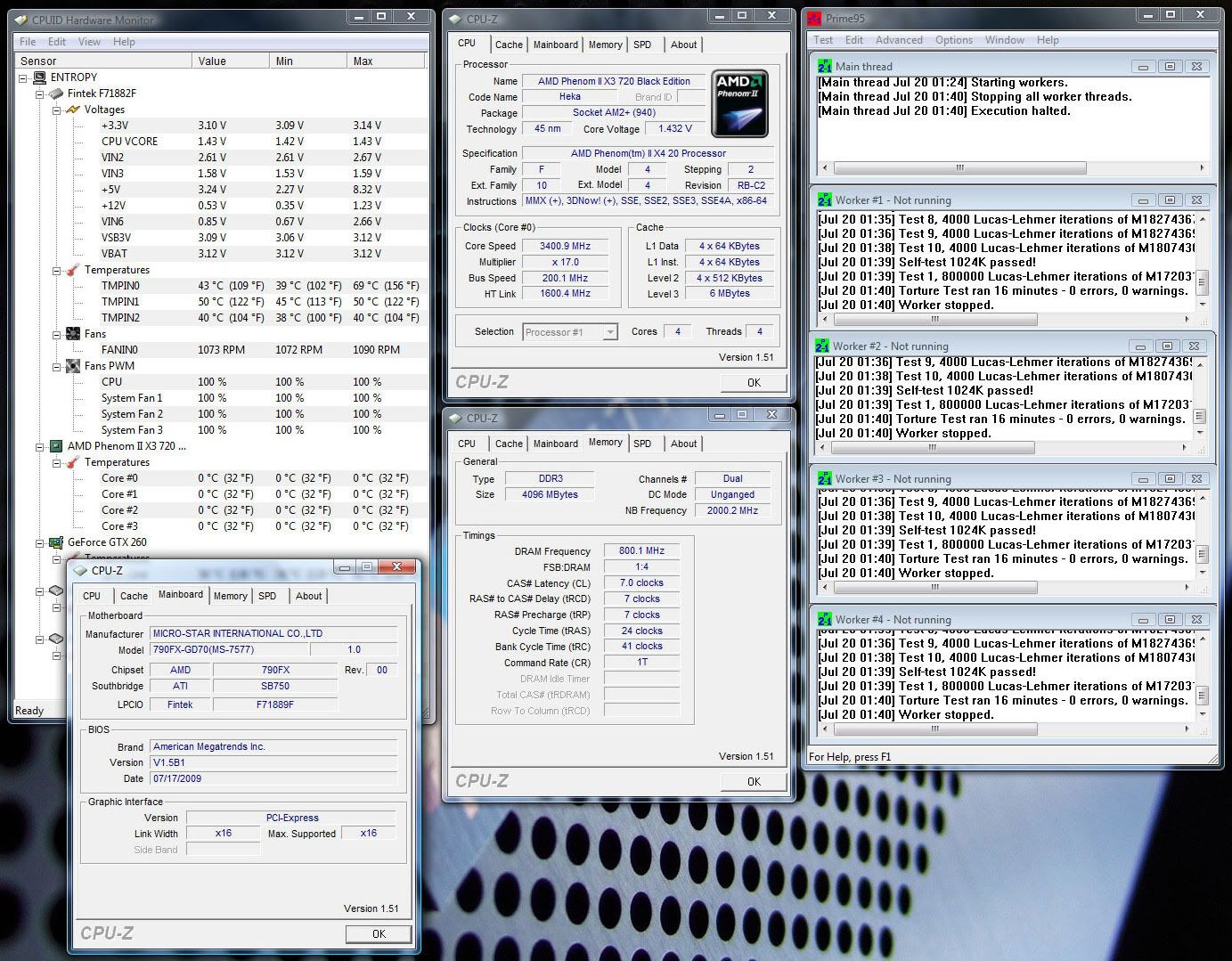Click OK in the Mainboard CPU-Z window
This screenshot has width=1232, height=961.
379,934
